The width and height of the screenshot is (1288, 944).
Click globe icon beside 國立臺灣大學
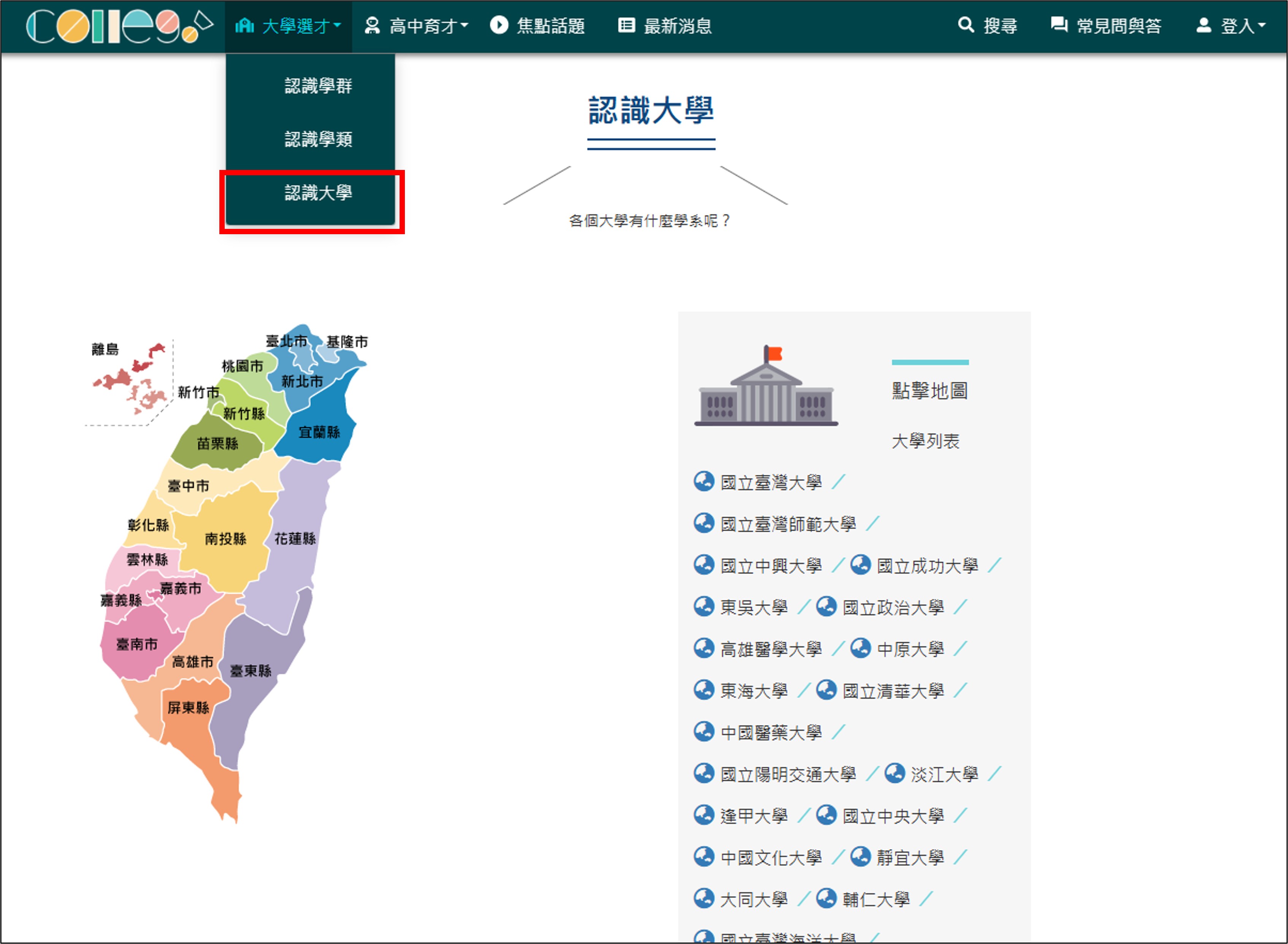tap(704, 482)
